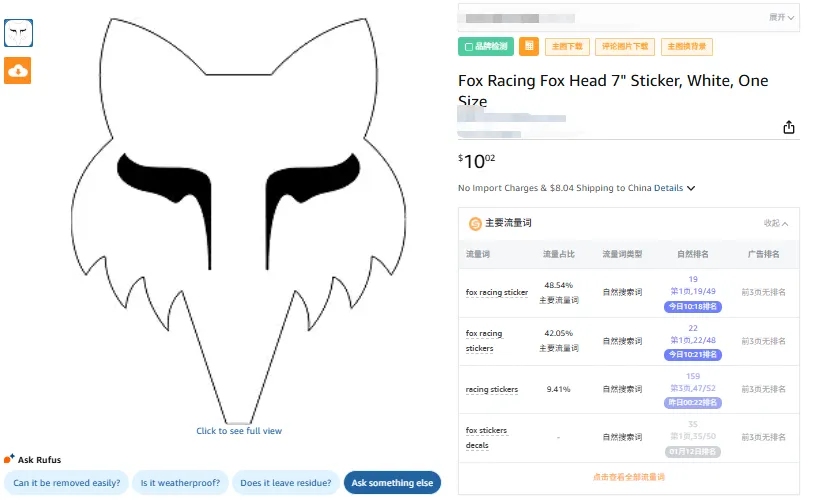
Task: Expand the 展开 dropdown at top
Action: coord(782,17)
